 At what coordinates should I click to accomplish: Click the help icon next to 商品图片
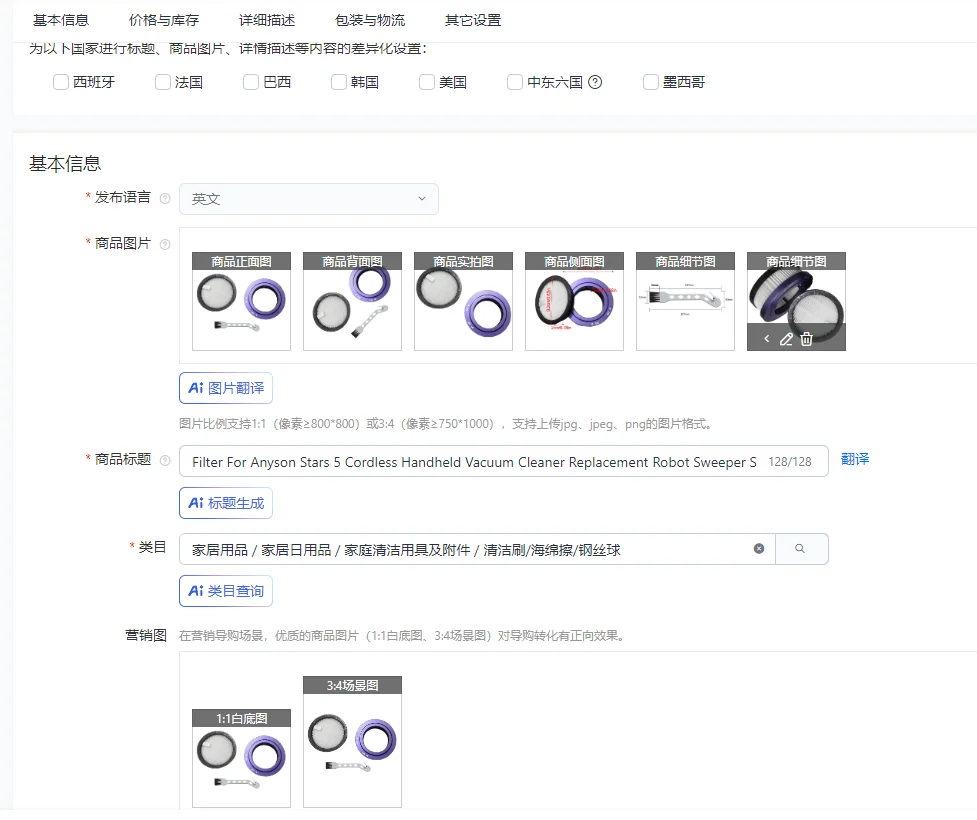tap(165, 244)
